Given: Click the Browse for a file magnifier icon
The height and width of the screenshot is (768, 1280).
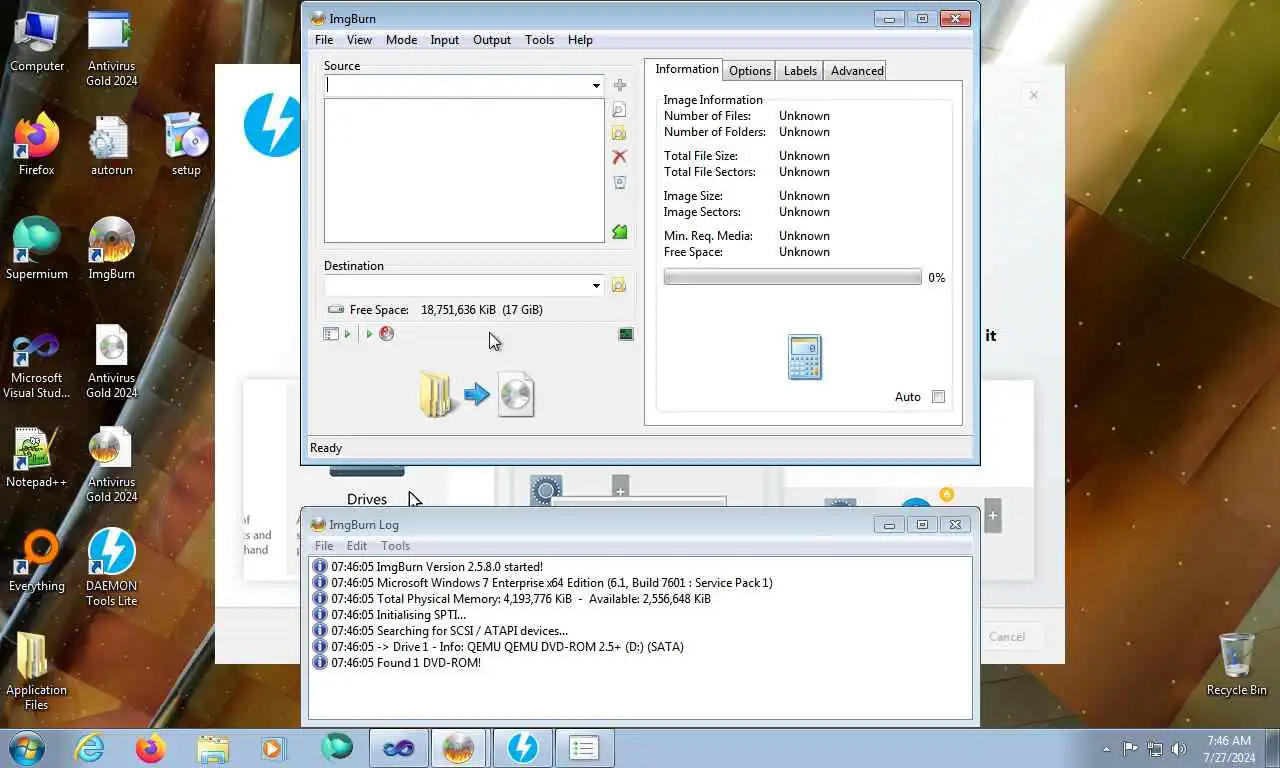Looking at the screenshot, I should point(619,110).
